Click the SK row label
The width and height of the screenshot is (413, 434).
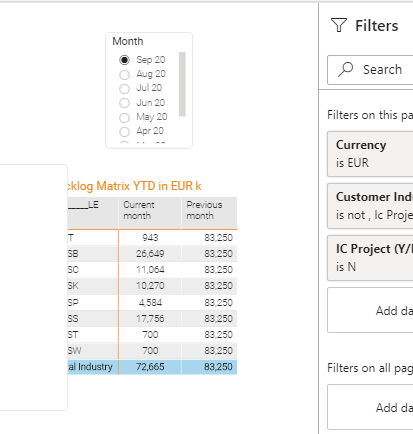point(73,286)
